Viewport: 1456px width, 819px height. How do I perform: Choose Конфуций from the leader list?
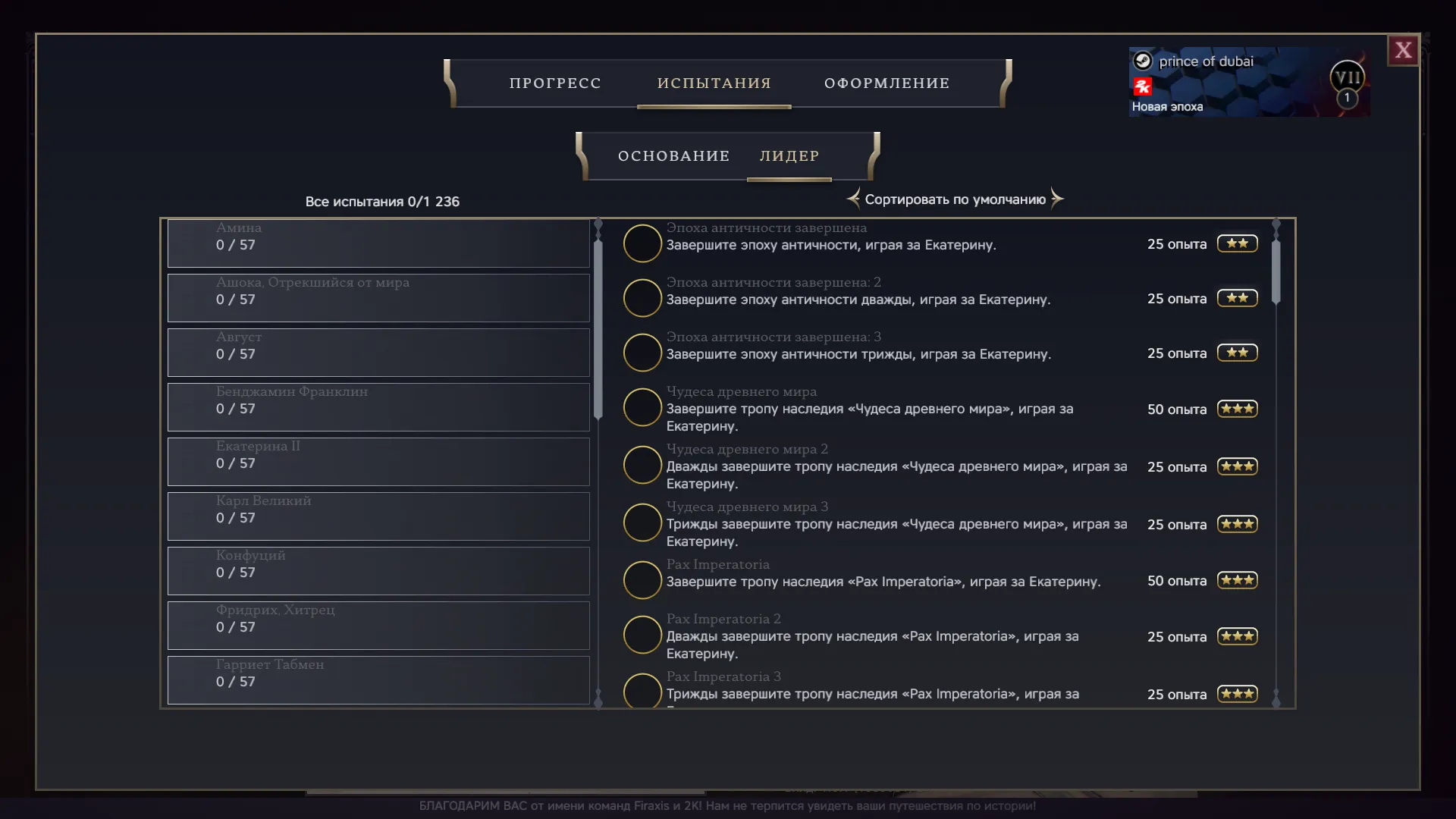click(x=378, y=571)
